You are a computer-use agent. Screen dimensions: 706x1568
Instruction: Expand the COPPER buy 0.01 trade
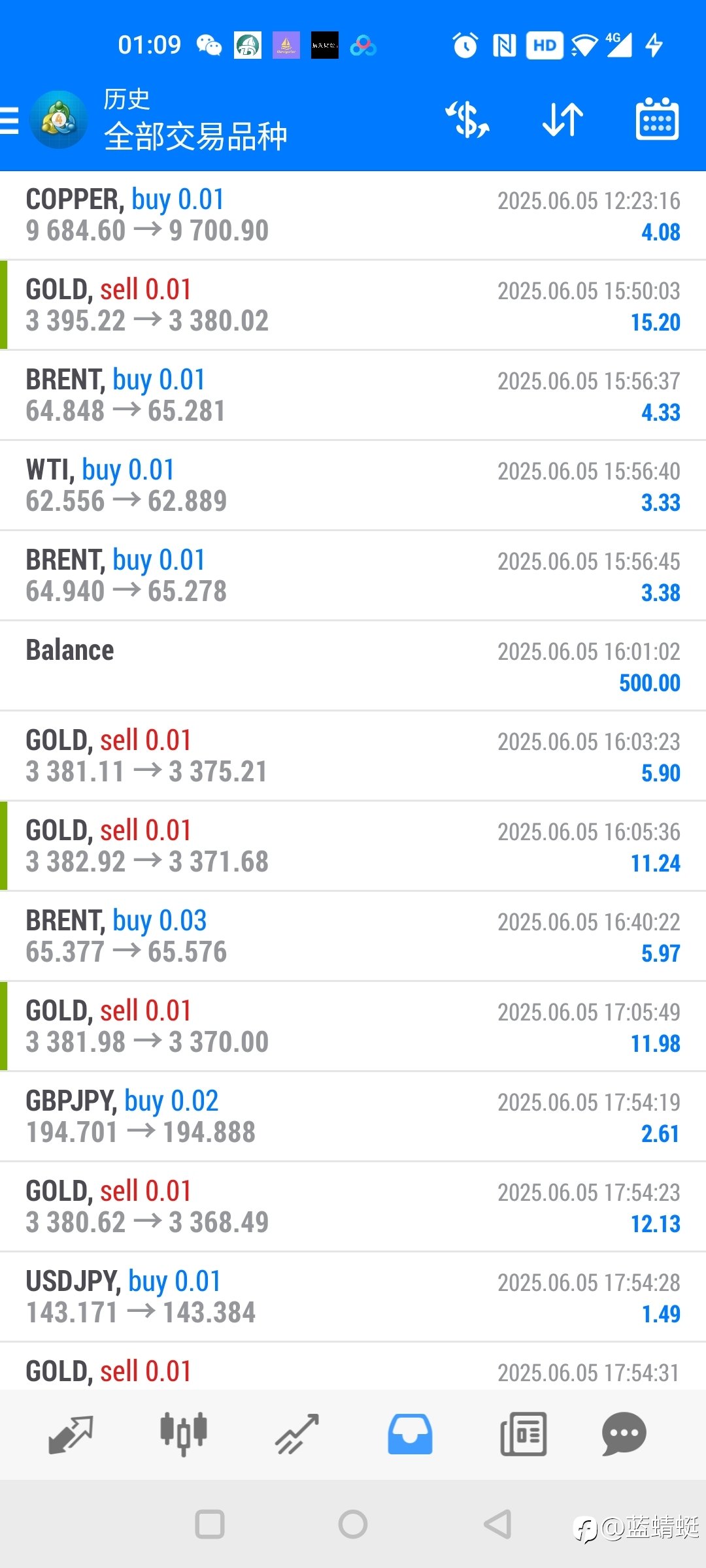click(353, 216)
